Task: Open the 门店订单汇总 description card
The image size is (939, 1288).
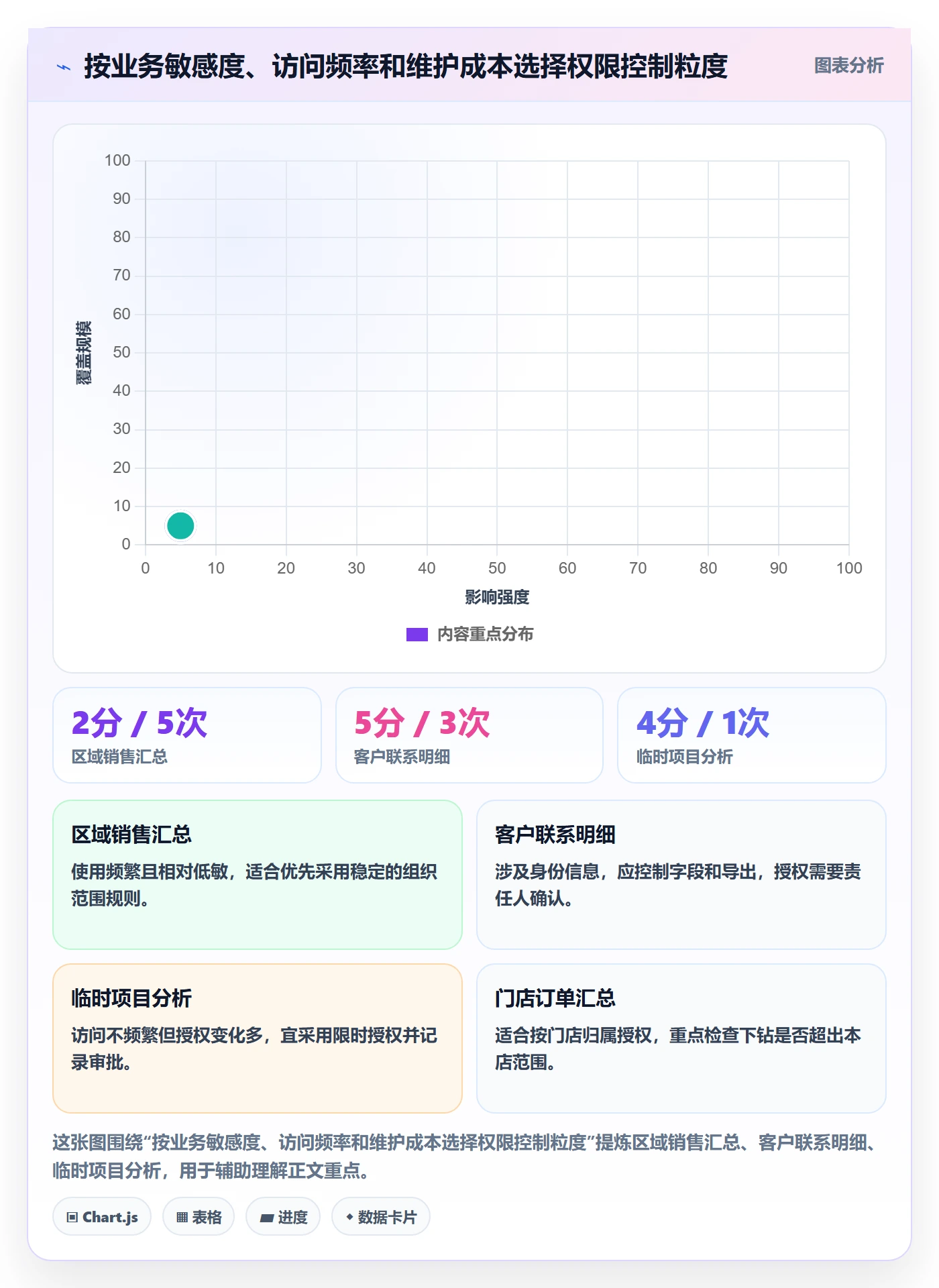Action: coord(681,1038)
